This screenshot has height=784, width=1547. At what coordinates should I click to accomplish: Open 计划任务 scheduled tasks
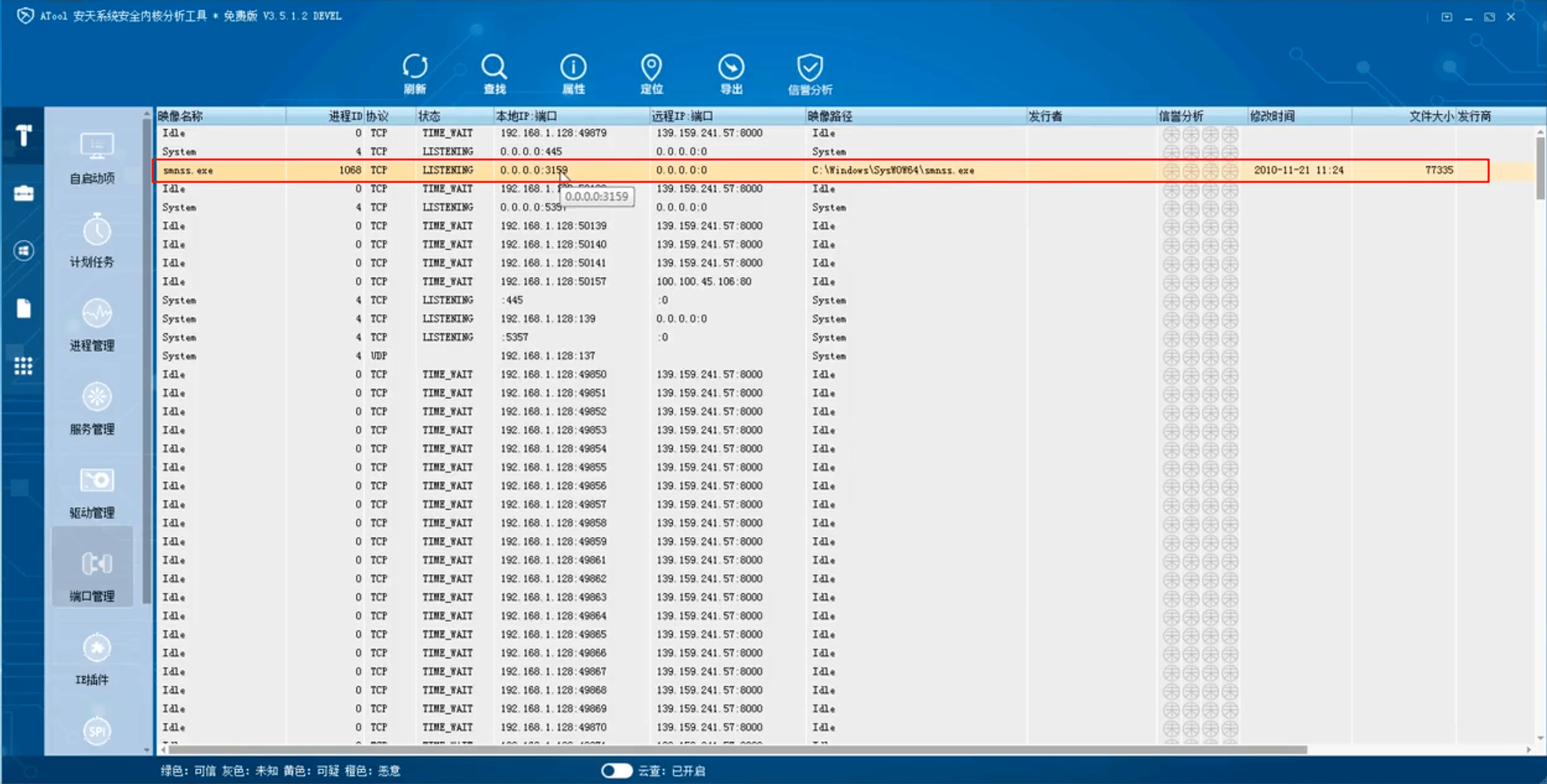[92, 242]
